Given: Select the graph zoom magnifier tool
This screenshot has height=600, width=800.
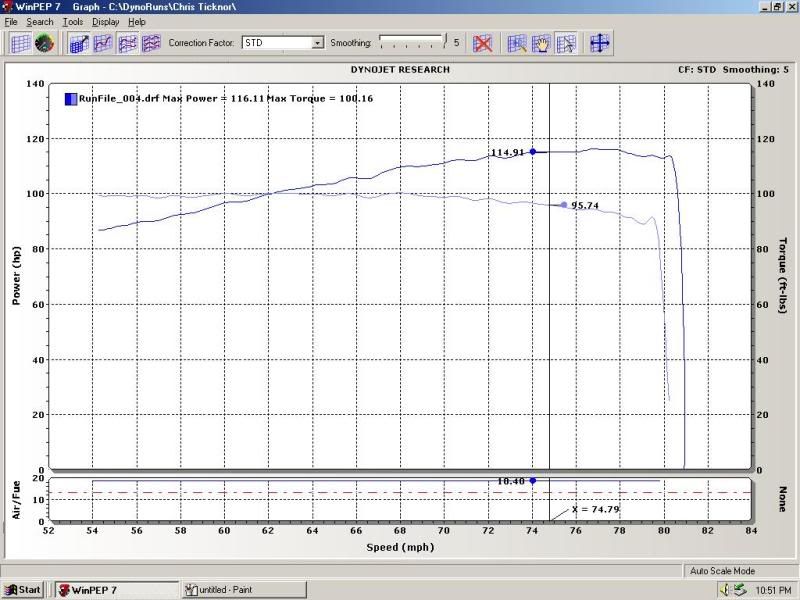Looking at the screenshot, I should pyautogui.click(x=517, y=43).
